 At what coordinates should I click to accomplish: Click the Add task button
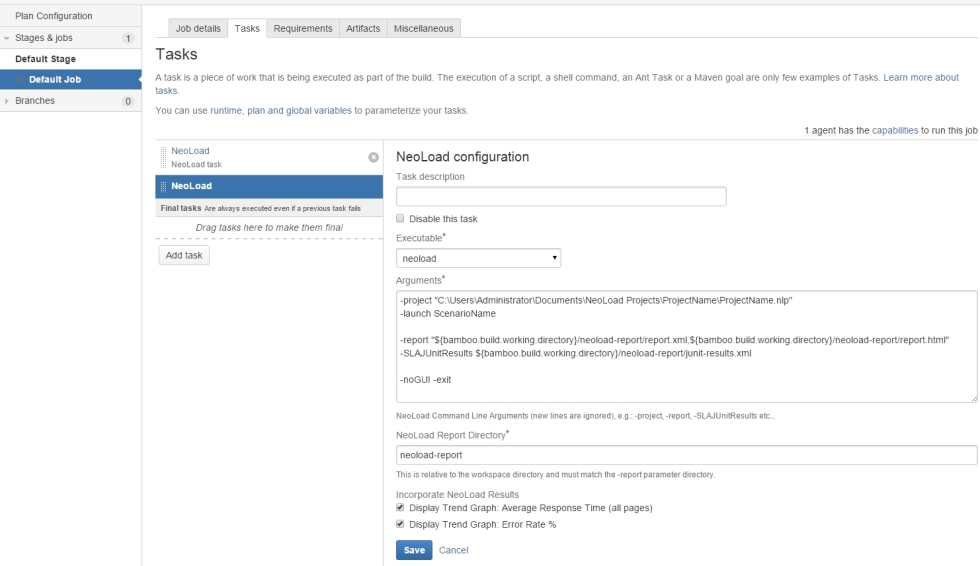[x=184, y=255]
